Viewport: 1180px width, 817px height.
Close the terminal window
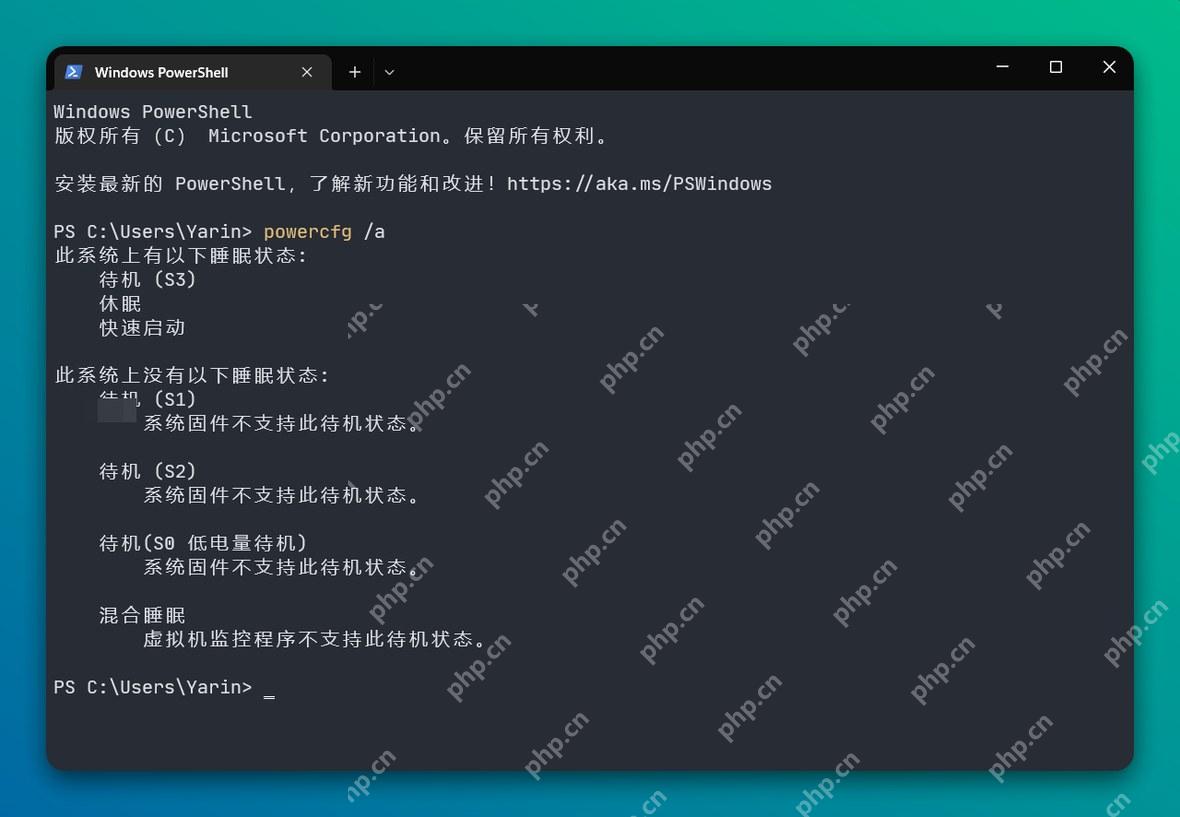tap(1109, 67)
